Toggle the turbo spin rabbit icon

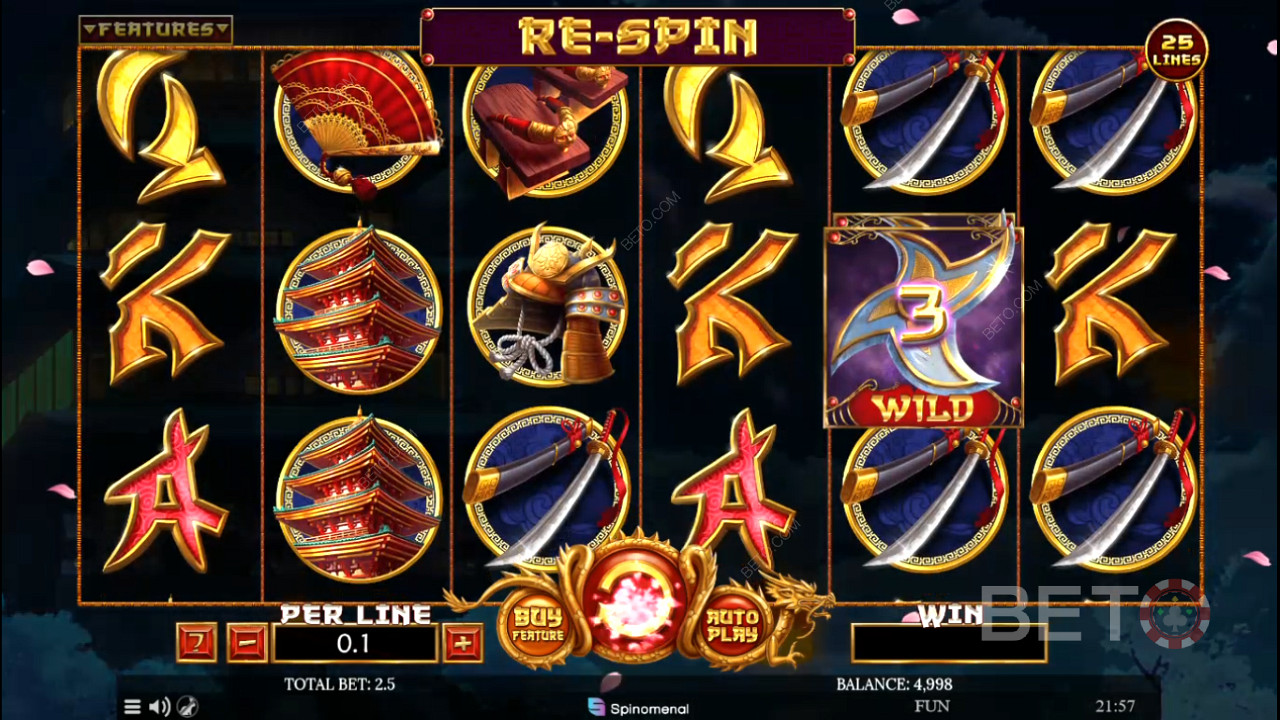[188, 707]
